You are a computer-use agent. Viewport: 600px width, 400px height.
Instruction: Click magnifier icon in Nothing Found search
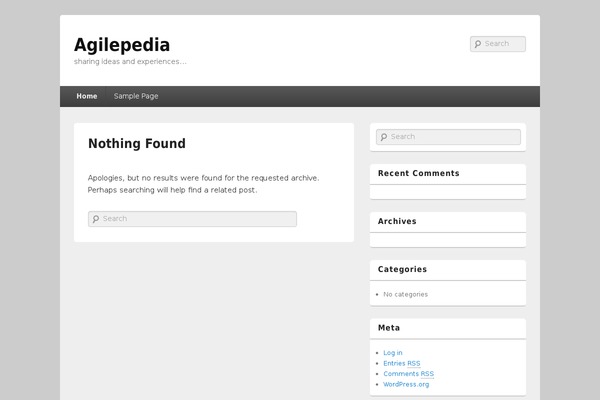click(95, 219)
